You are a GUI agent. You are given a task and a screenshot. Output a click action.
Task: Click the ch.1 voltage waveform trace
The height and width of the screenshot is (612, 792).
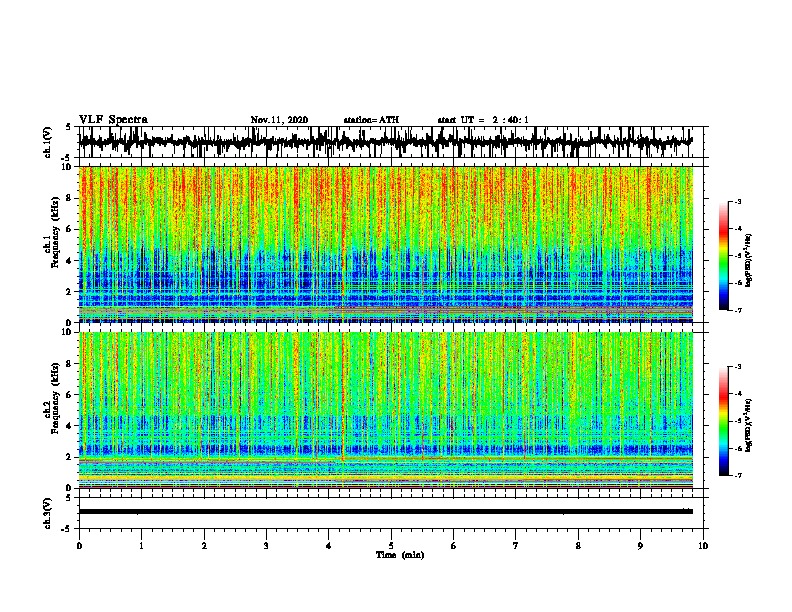[385, 142]
